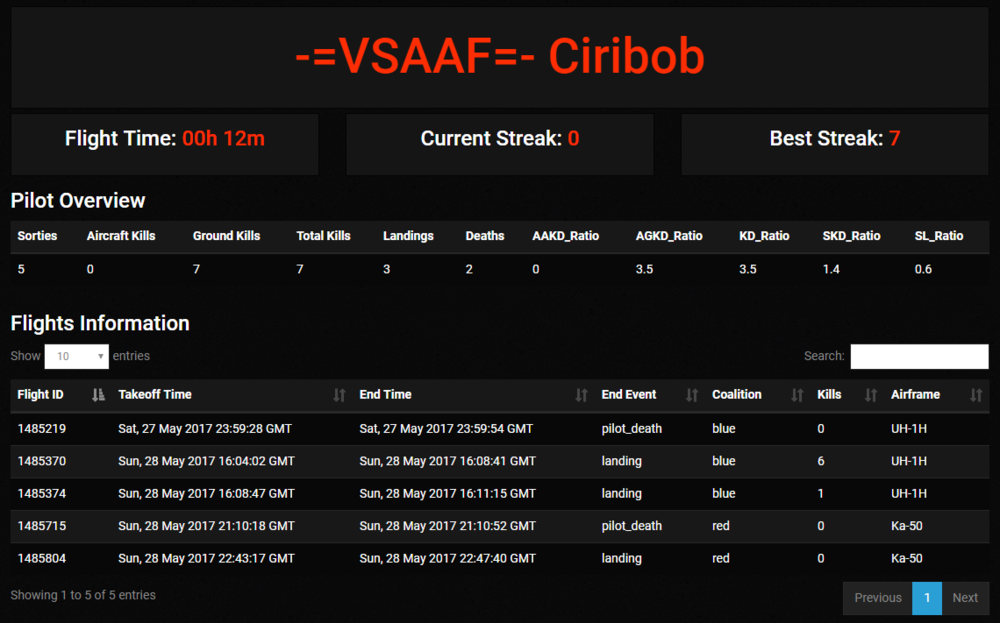Focus the Search input field
This screenshot has height=623, width=1000.
919,356
